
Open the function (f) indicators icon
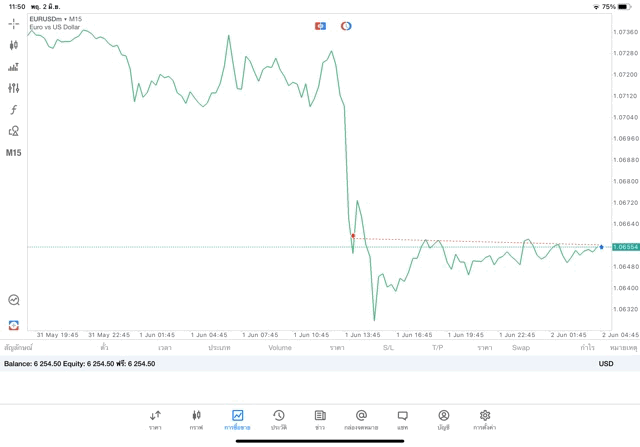[14, 110]
